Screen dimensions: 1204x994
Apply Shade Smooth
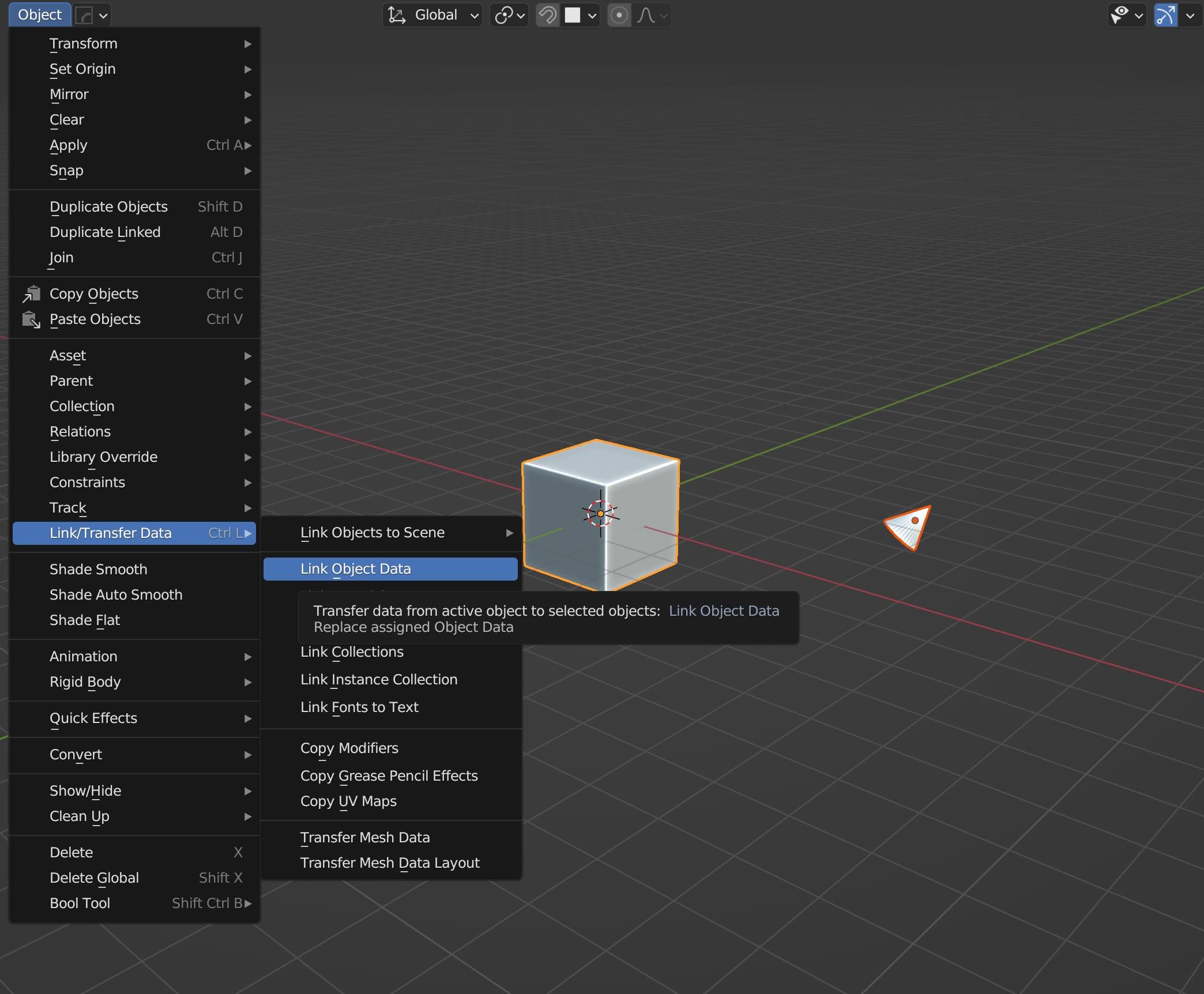click(x=134, y=570)
